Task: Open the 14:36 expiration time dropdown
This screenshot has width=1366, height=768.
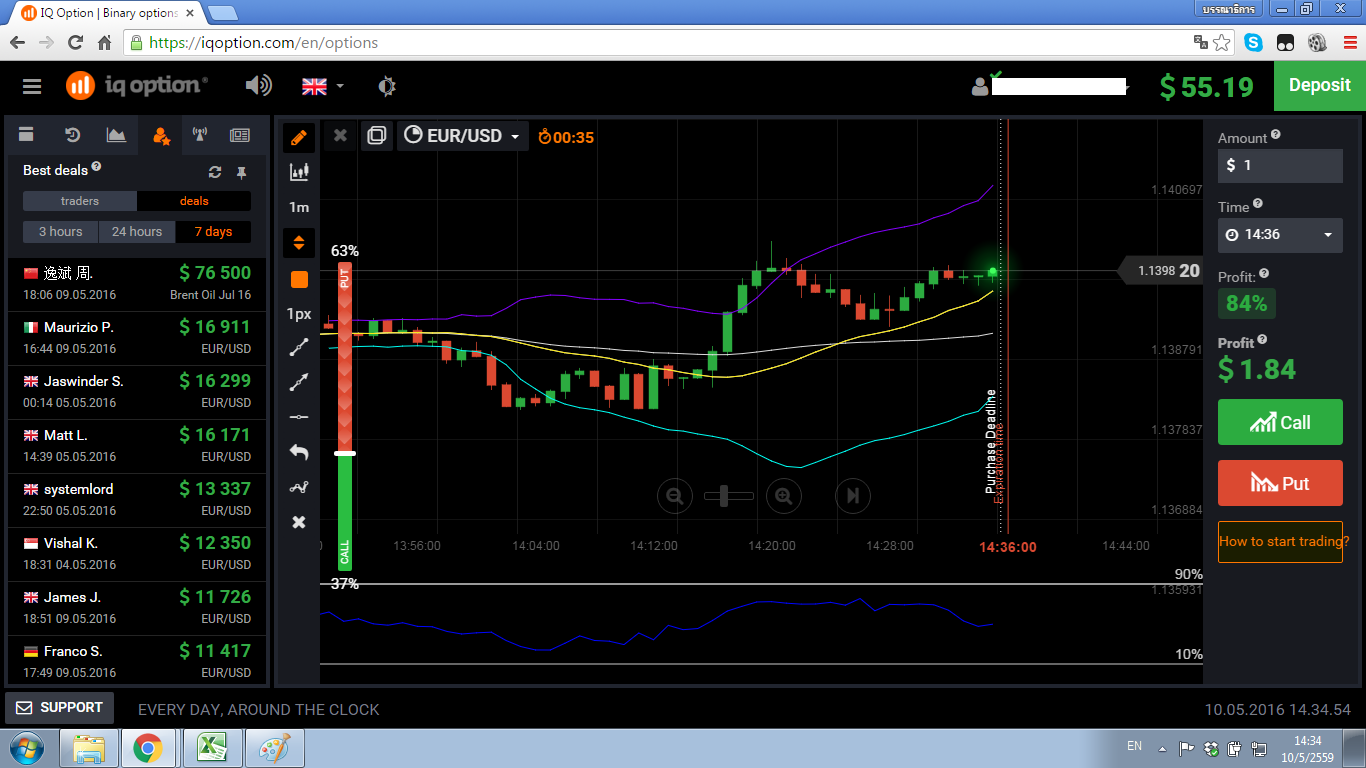Action: pyautogui.click(x=1280, y=235)
